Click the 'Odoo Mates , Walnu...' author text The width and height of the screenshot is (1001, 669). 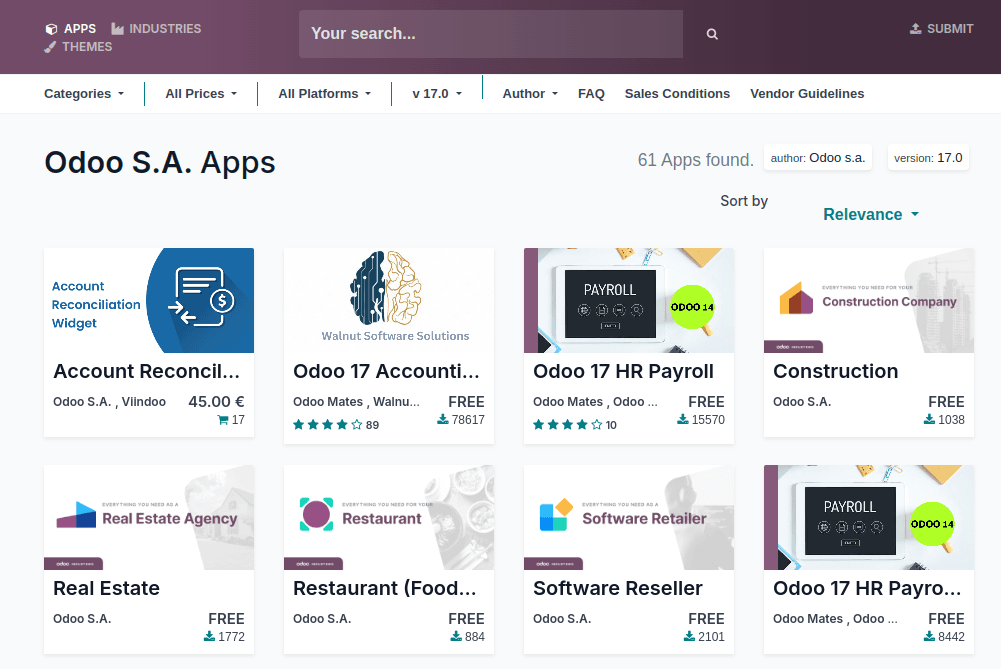point(356,402)
